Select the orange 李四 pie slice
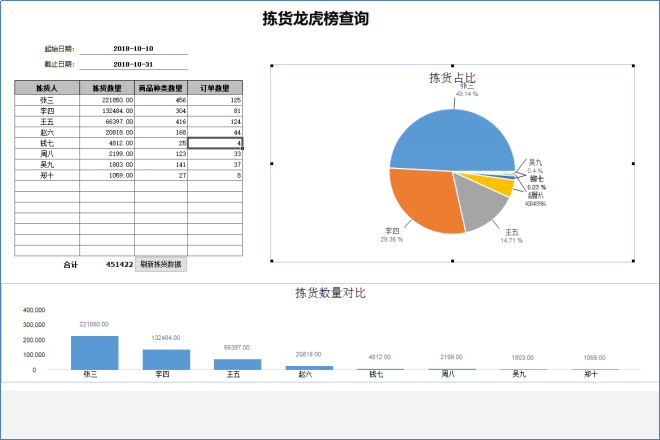 point(425,200)
